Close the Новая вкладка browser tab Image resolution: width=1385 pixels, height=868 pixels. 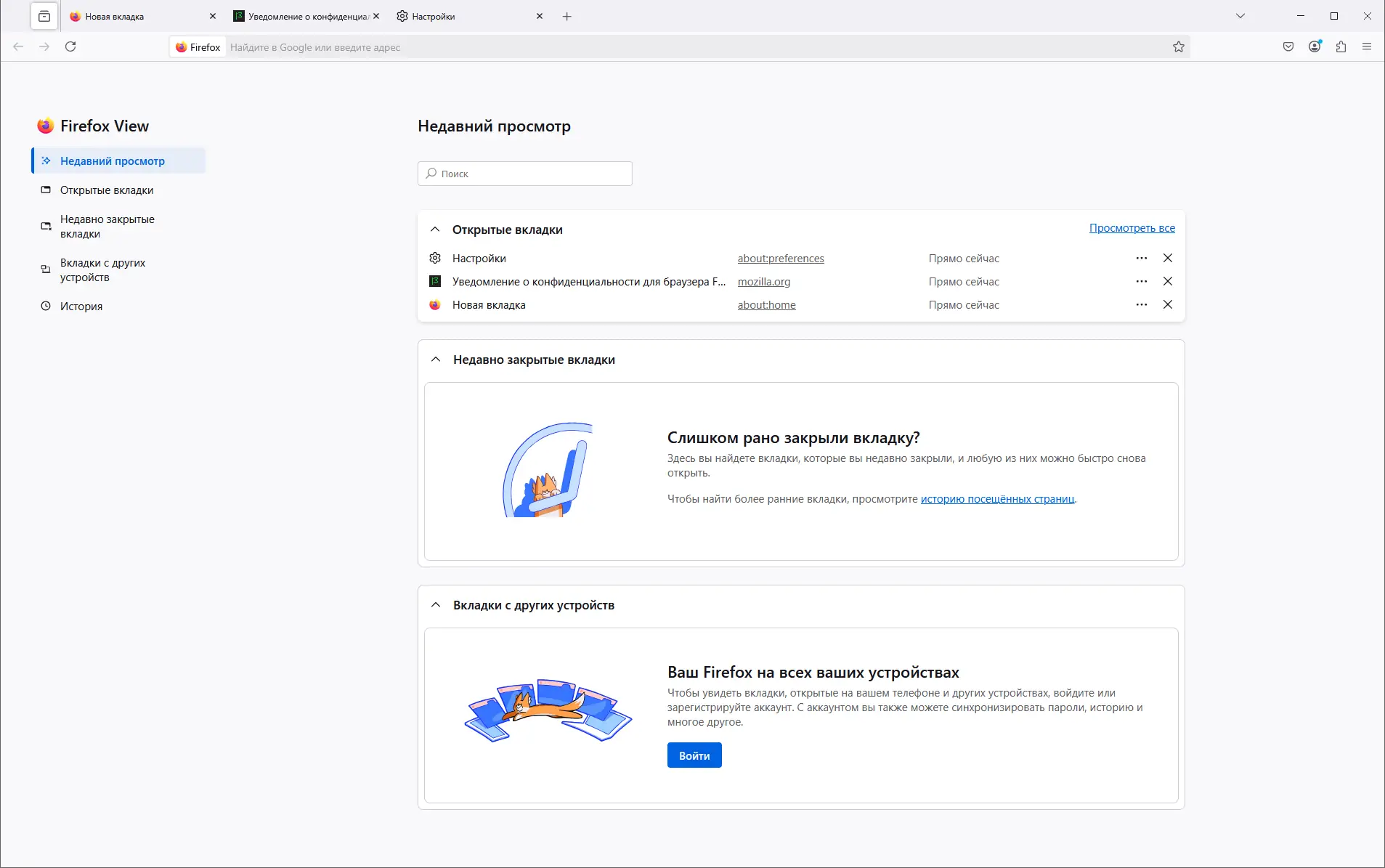[213, 16]
